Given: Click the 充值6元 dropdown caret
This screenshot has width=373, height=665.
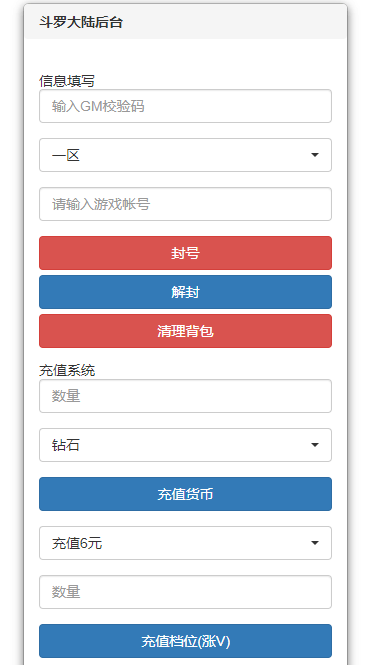Looking at the screenshot, I should pos(314,543).
